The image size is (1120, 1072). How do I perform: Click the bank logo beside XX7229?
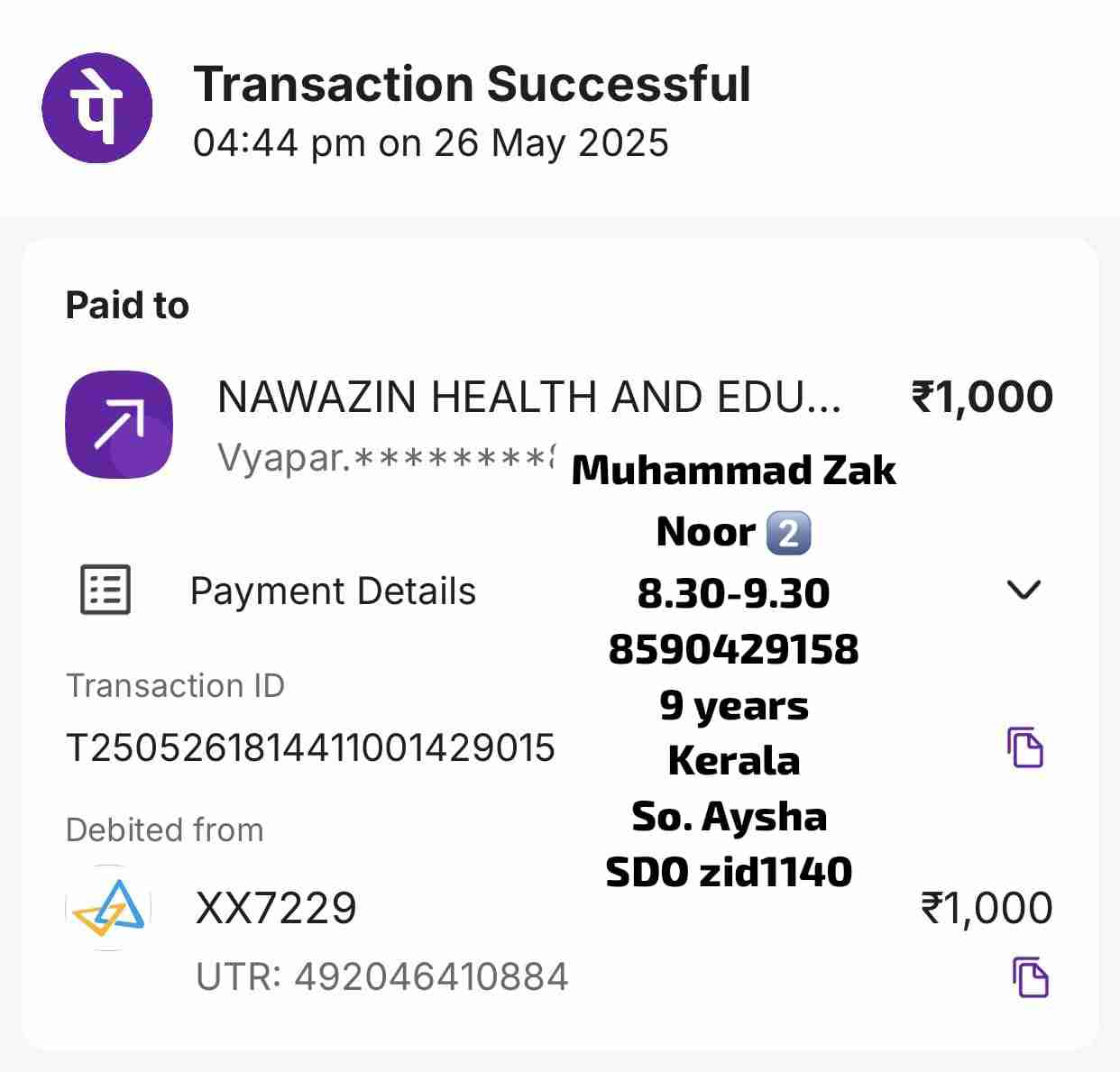point(108,908)
